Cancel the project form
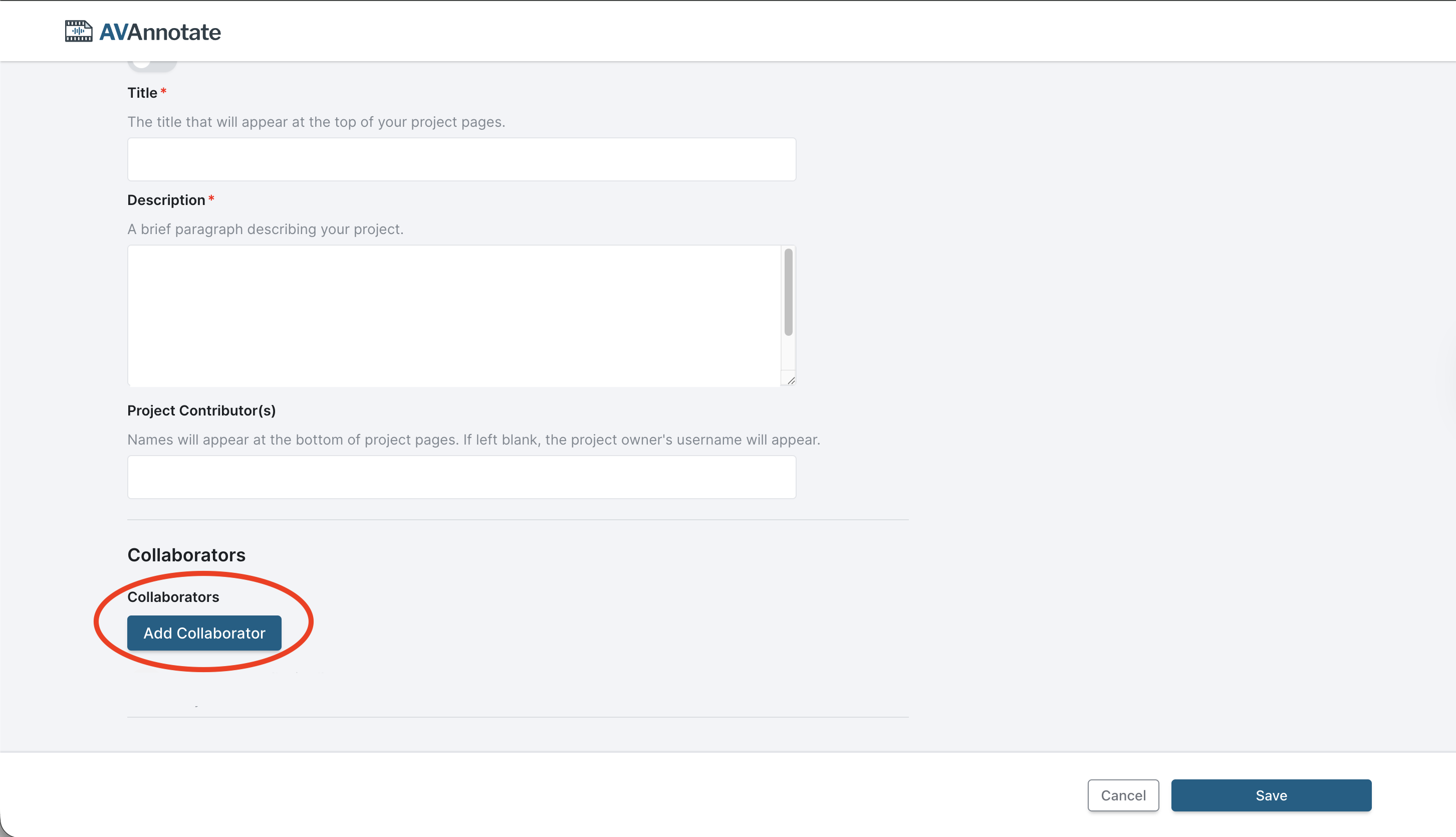The image size is (1456, 837). (x=1123, y=795)
